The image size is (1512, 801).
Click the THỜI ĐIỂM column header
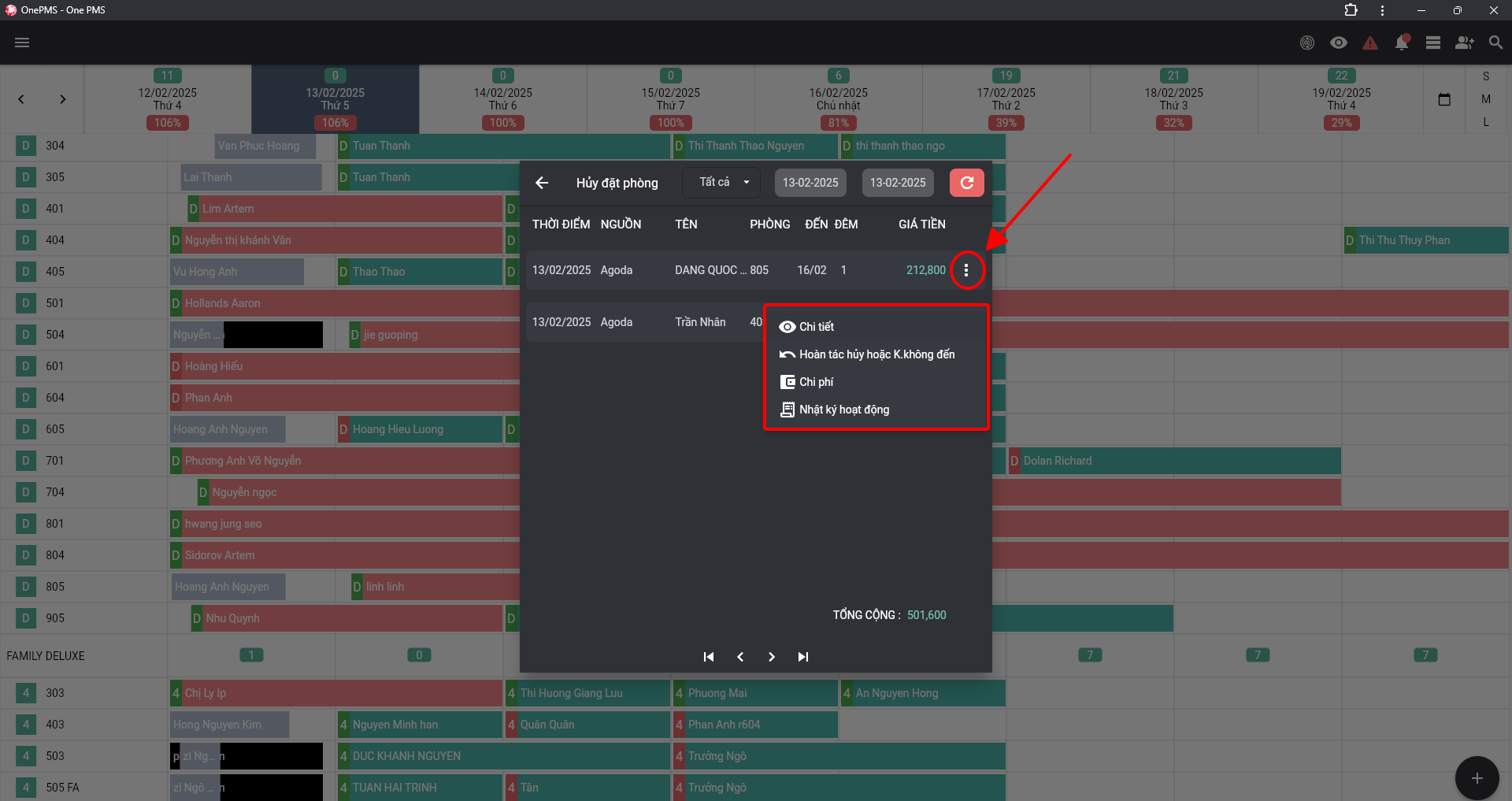pos(561,224)
